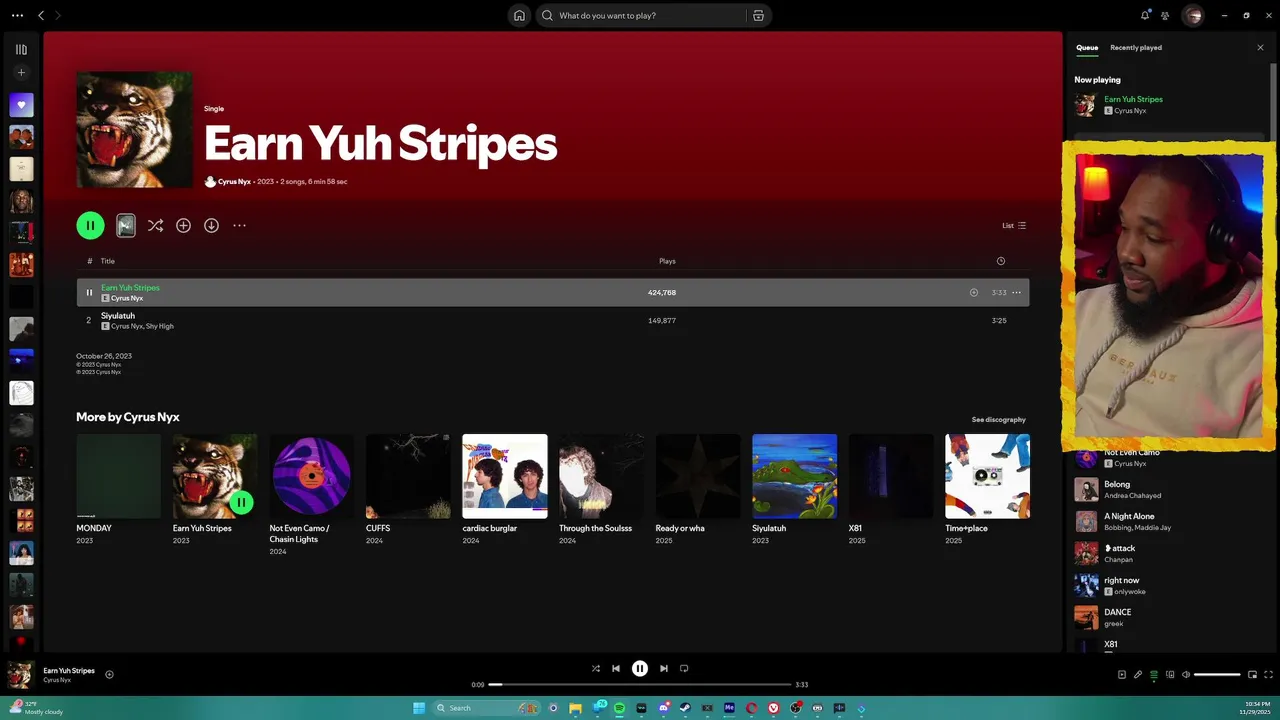Click the Cyrus Nyx artist link in header
Image resolution: width=1280 pixels, height=720 pixels.
click(234, 182)
